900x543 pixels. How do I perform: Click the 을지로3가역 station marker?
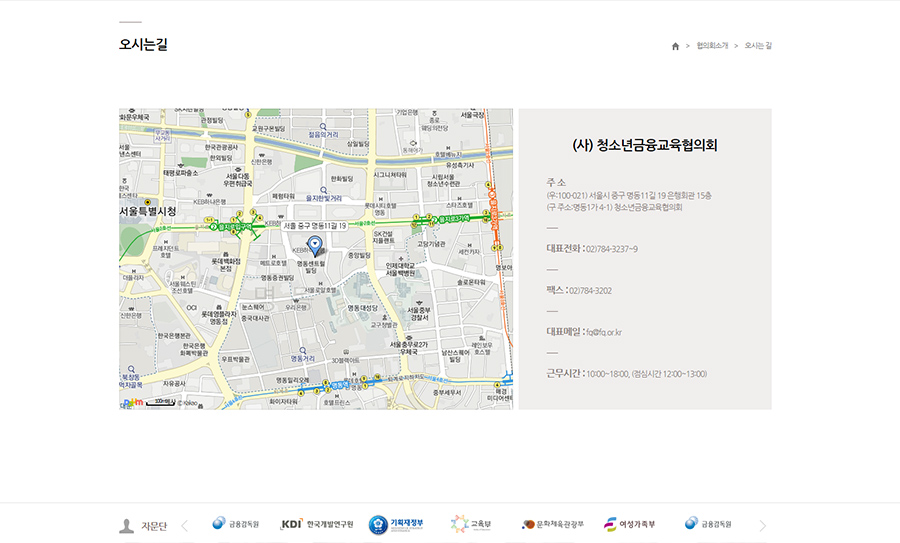(459, 218)
